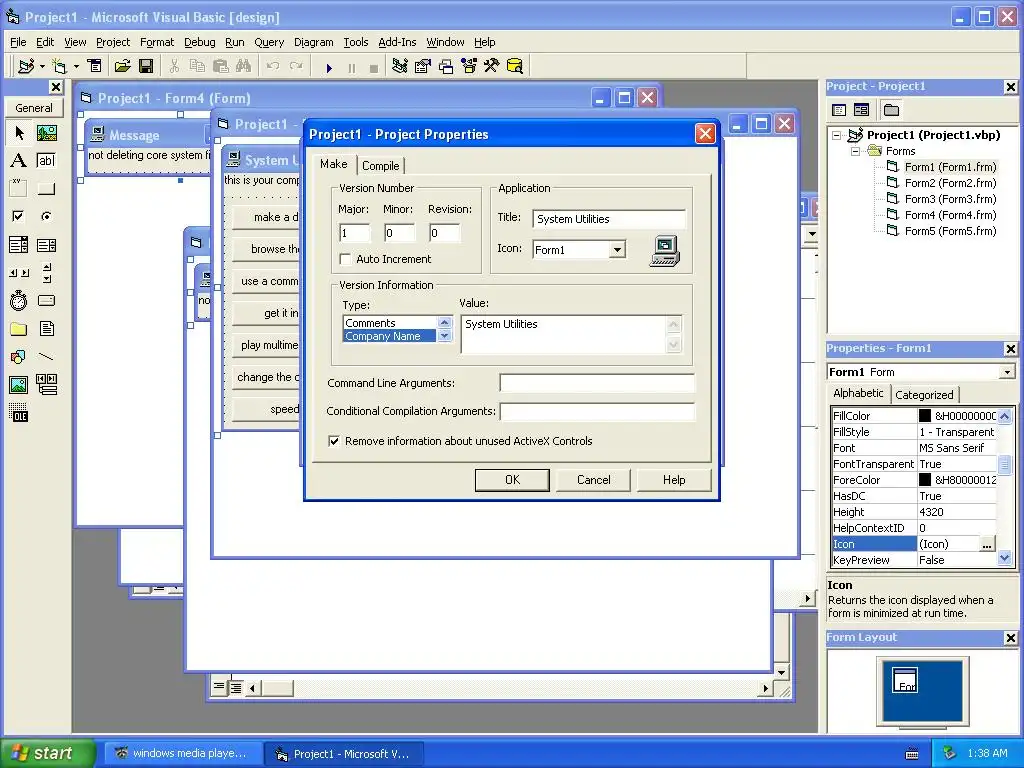Select the Line control tool

tap(46, 357)
